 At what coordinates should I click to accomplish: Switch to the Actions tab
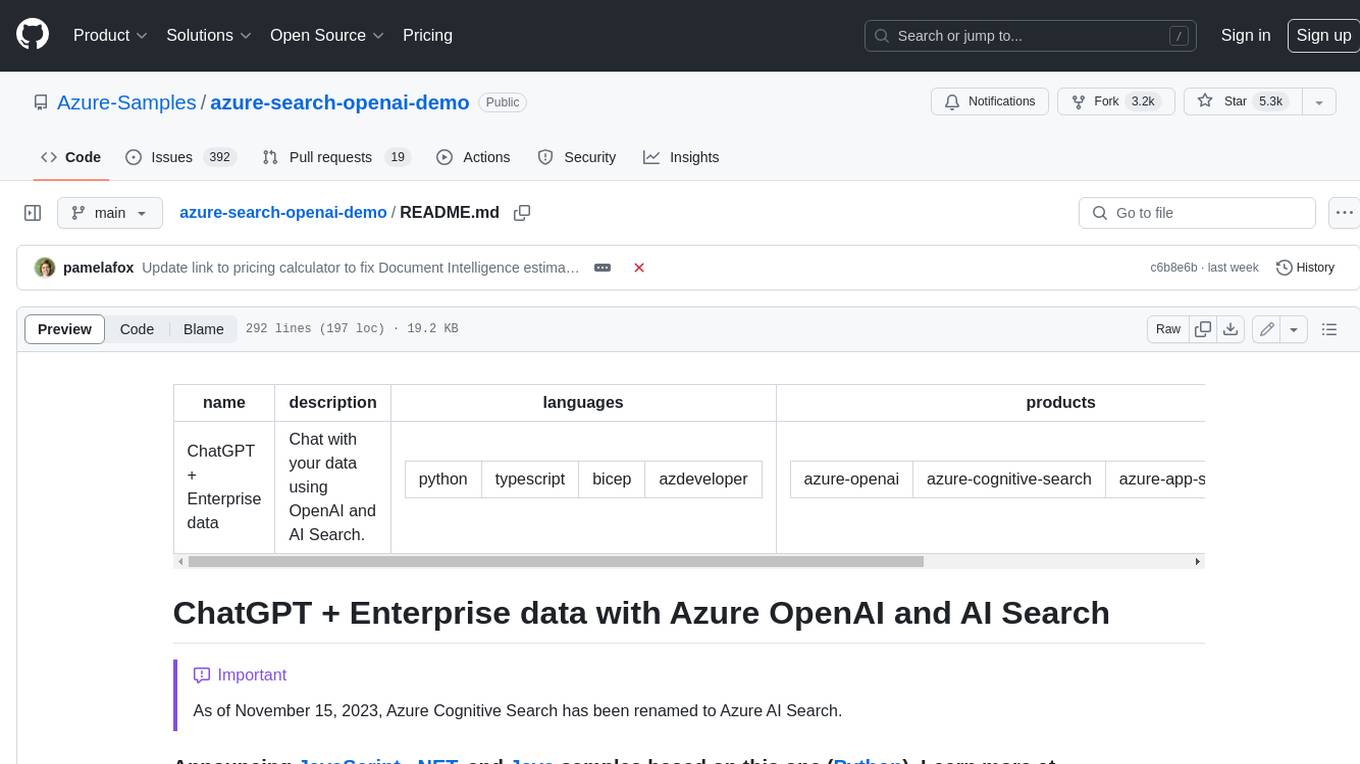474,157
